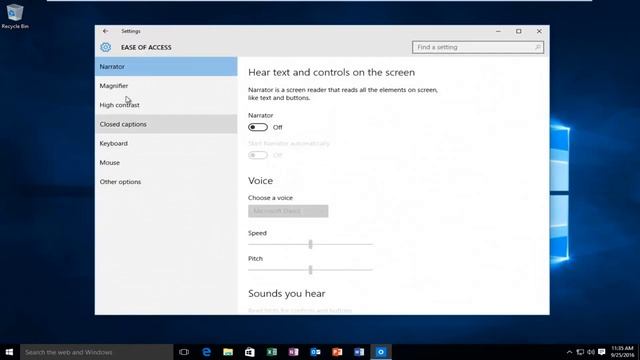This screenshot has width=640, height=360.
Task: Launch OneNote from the taskbar
Action: (x=293, y=352)
